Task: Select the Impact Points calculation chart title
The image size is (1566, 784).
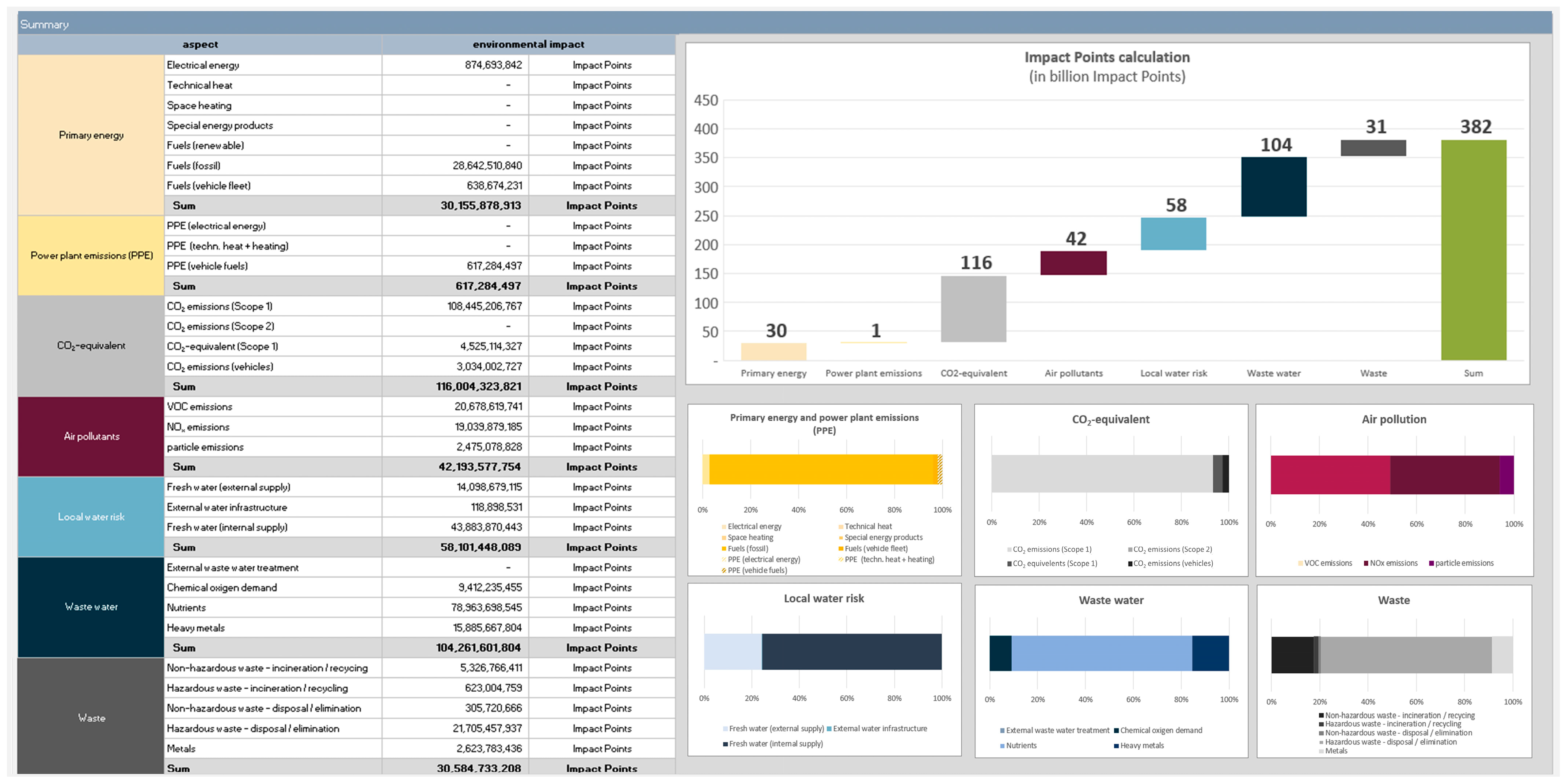Action: [x=1106, y=58]
